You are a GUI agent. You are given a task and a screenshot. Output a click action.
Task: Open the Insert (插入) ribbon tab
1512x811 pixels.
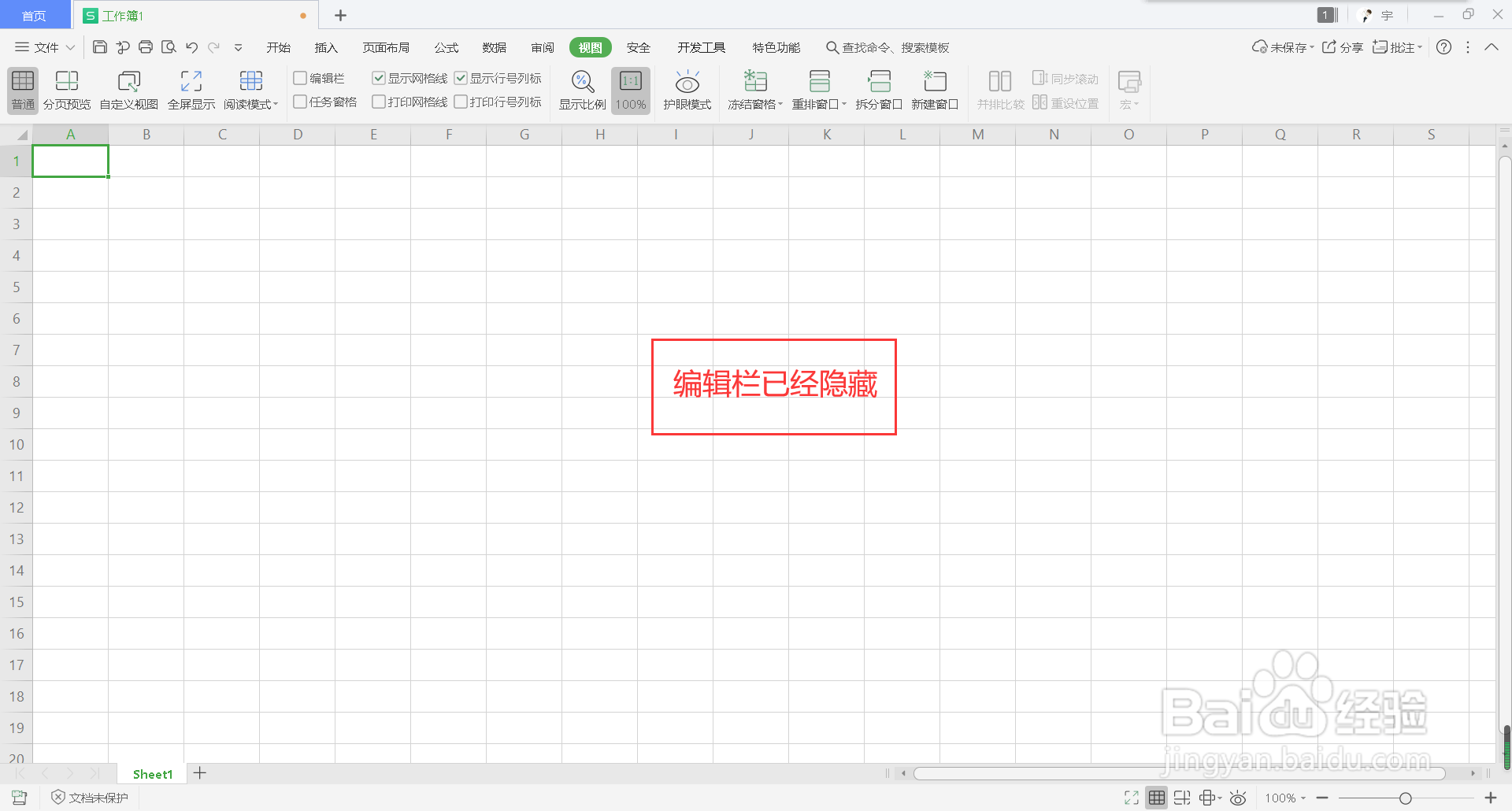click(326, 47)
